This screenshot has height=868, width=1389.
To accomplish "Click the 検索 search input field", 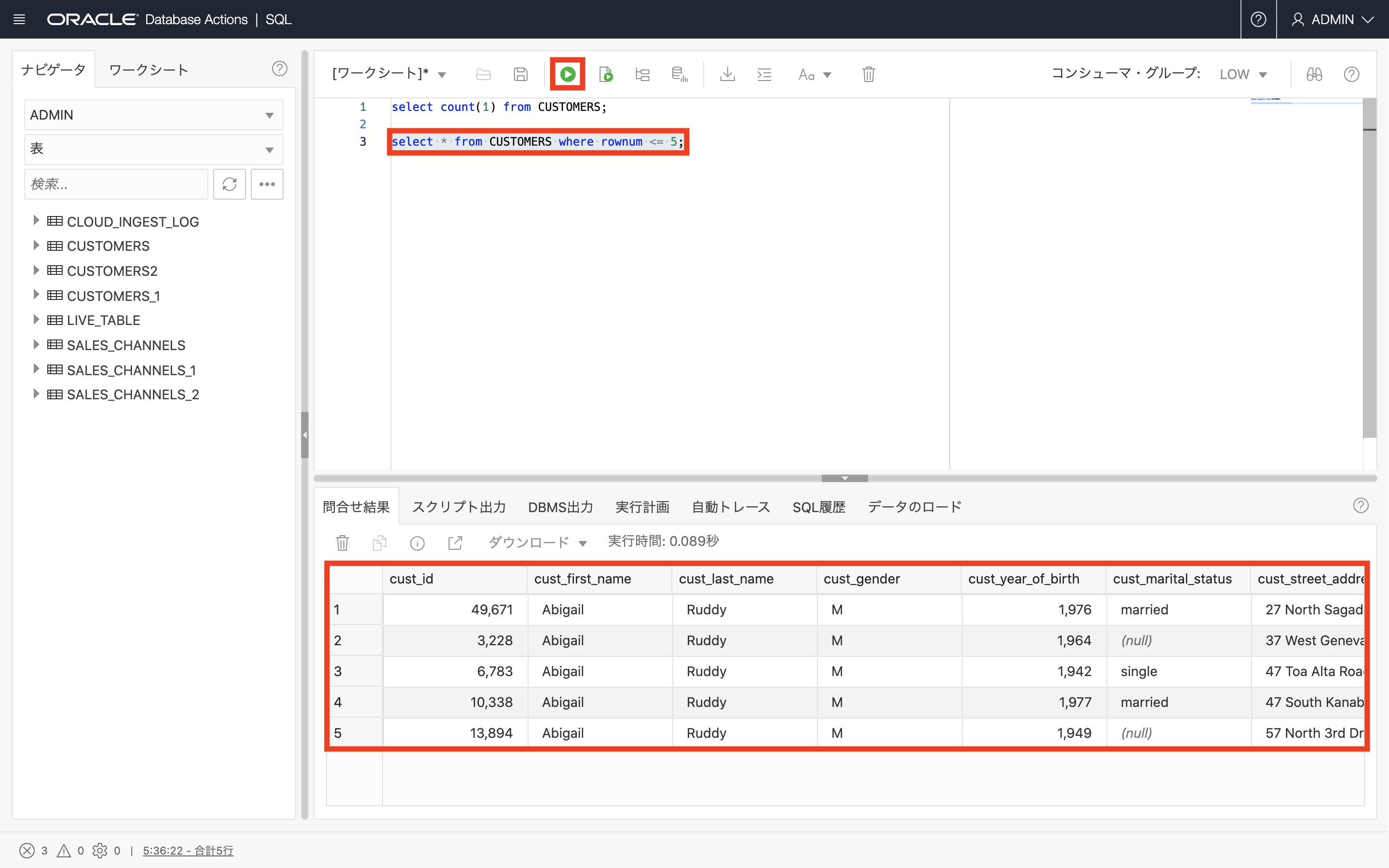I will click(116, 184).
